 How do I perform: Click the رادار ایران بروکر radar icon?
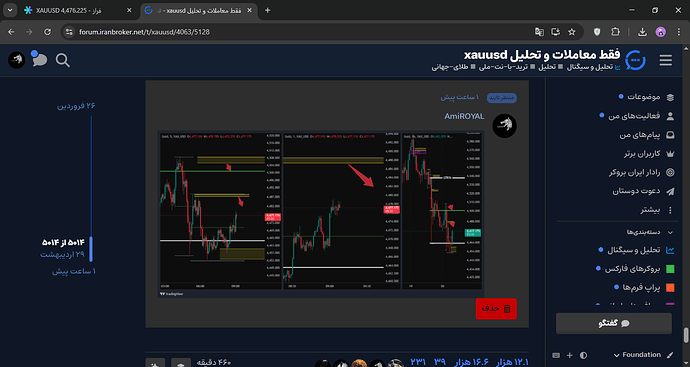[x=670, y=172]
